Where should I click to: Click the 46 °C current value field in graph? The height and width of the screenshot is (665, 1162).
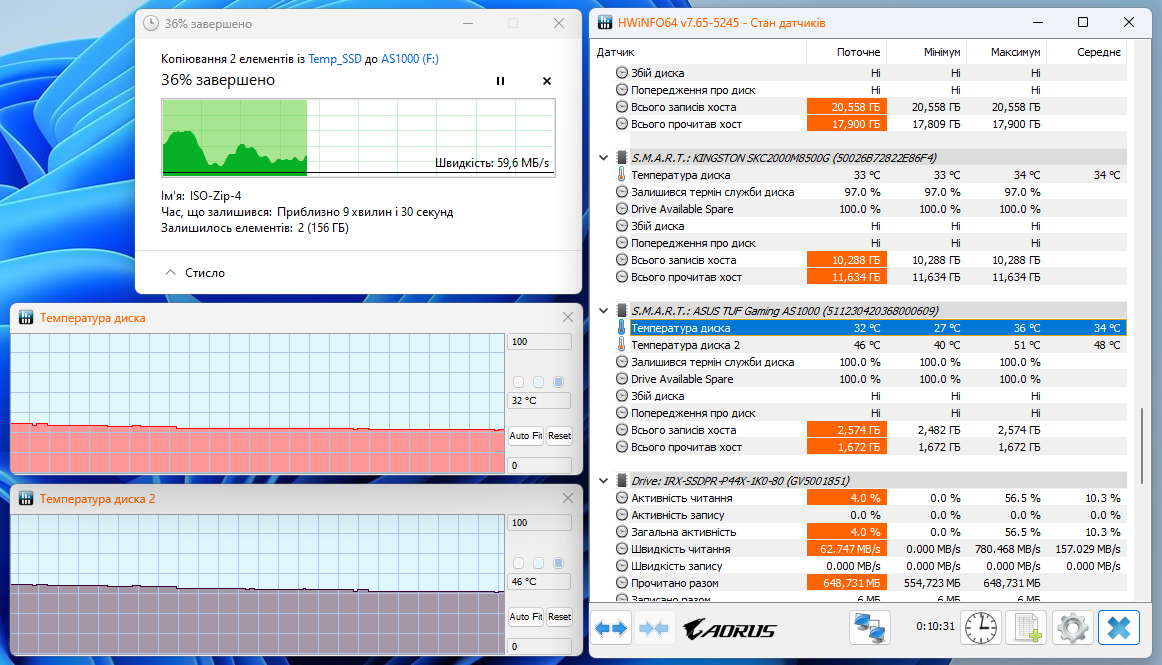[540, 581]
